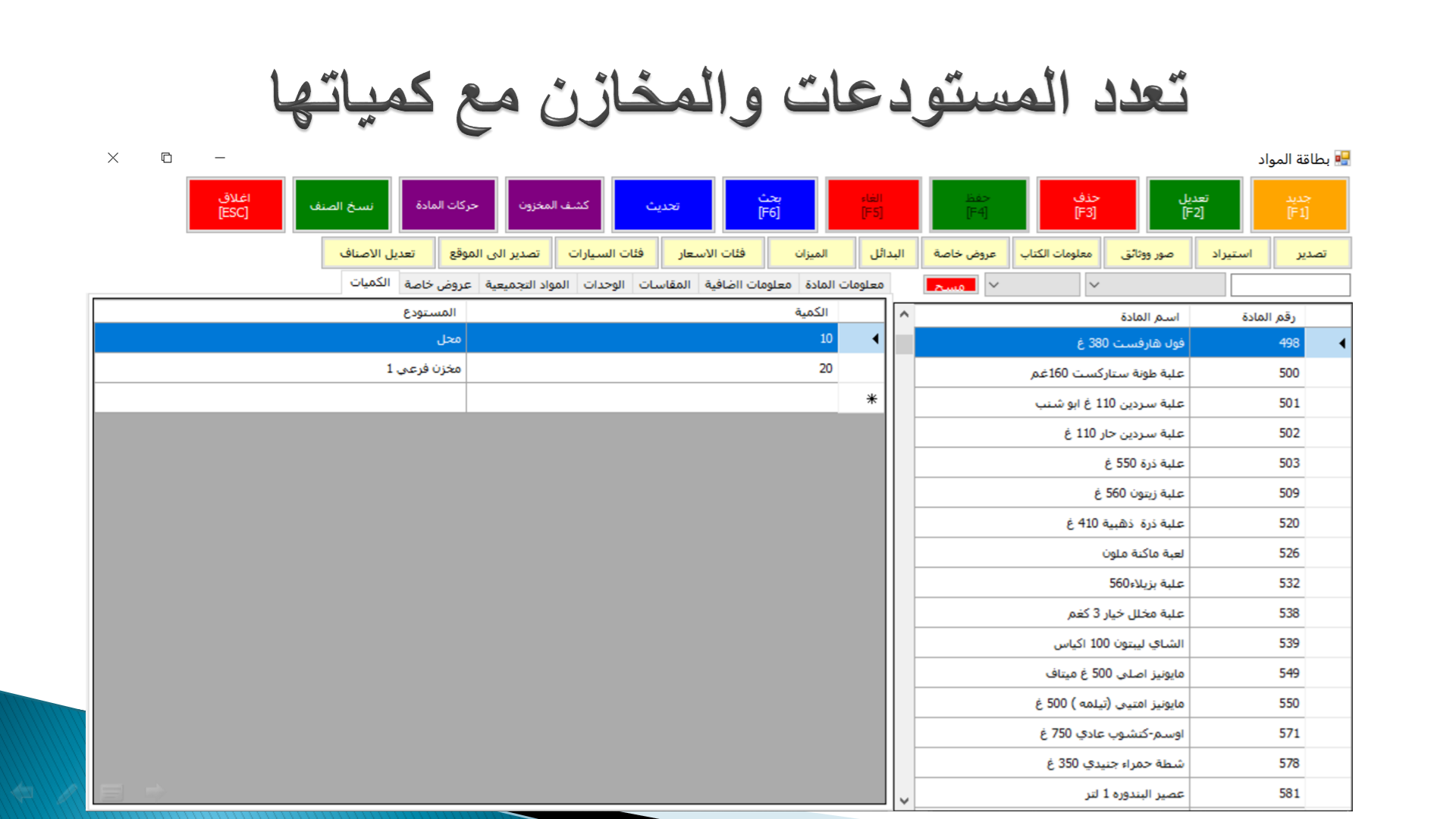Click the slideshow pen tool icon
The image size is (1456, 819).
[x=67, y=792]
